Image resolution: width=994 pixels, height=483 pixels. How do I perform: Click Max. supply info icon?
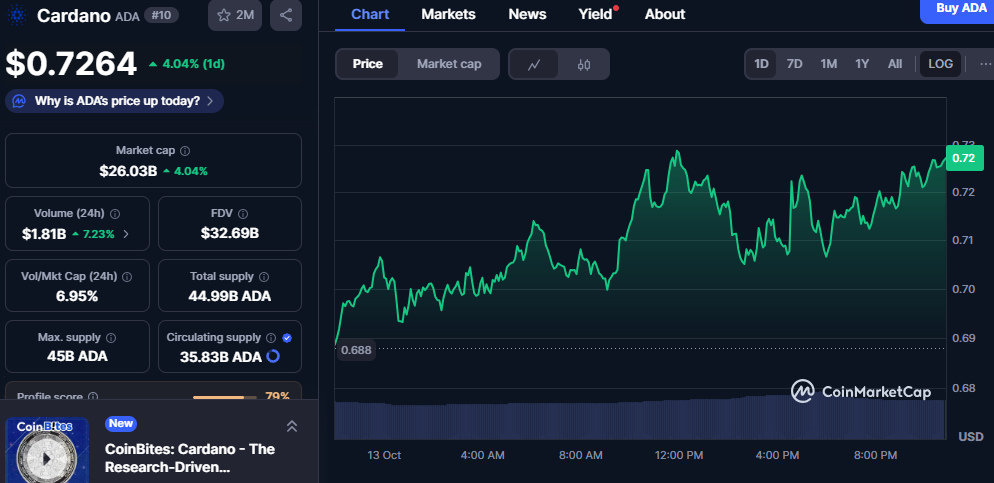point(110,338)
